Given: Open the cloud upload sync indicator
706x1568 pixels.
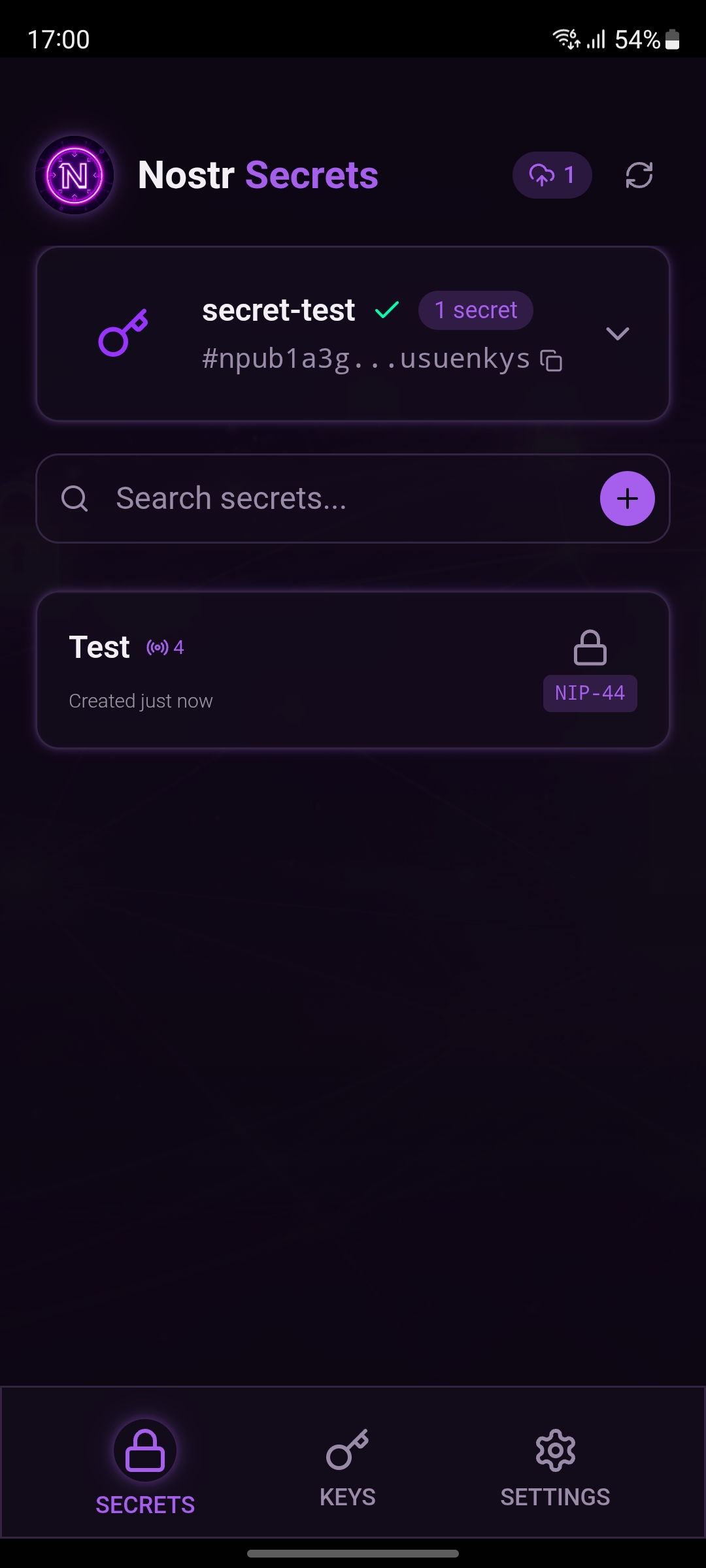Looking at the screenshot, I should tap(551, 174).
